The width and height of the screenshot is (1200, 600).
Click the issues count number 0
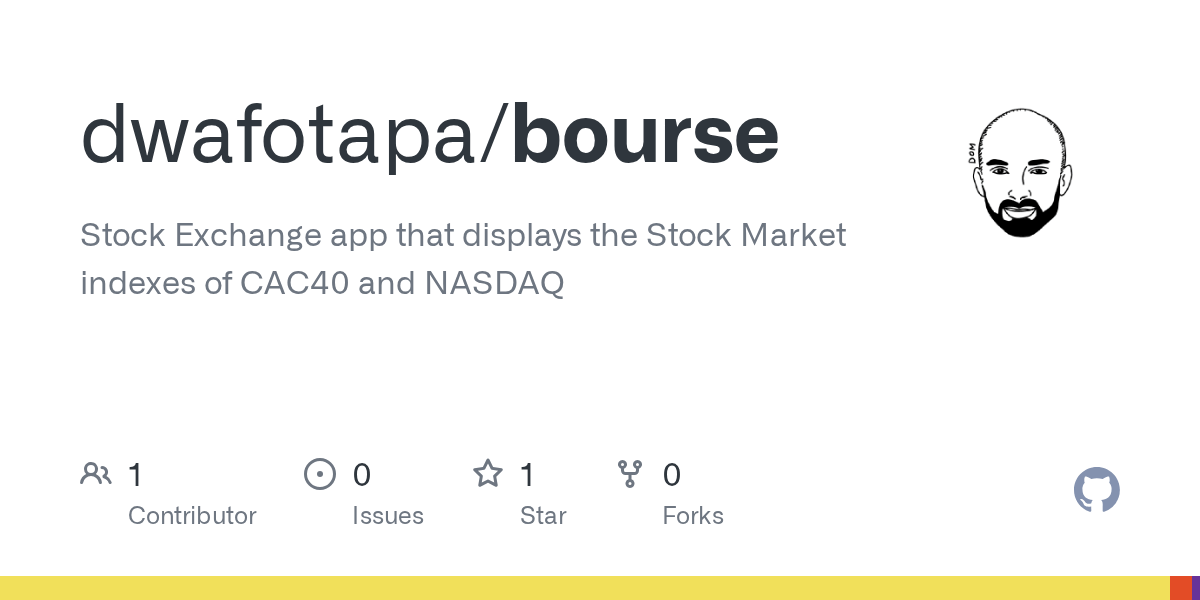click(362, 475)
